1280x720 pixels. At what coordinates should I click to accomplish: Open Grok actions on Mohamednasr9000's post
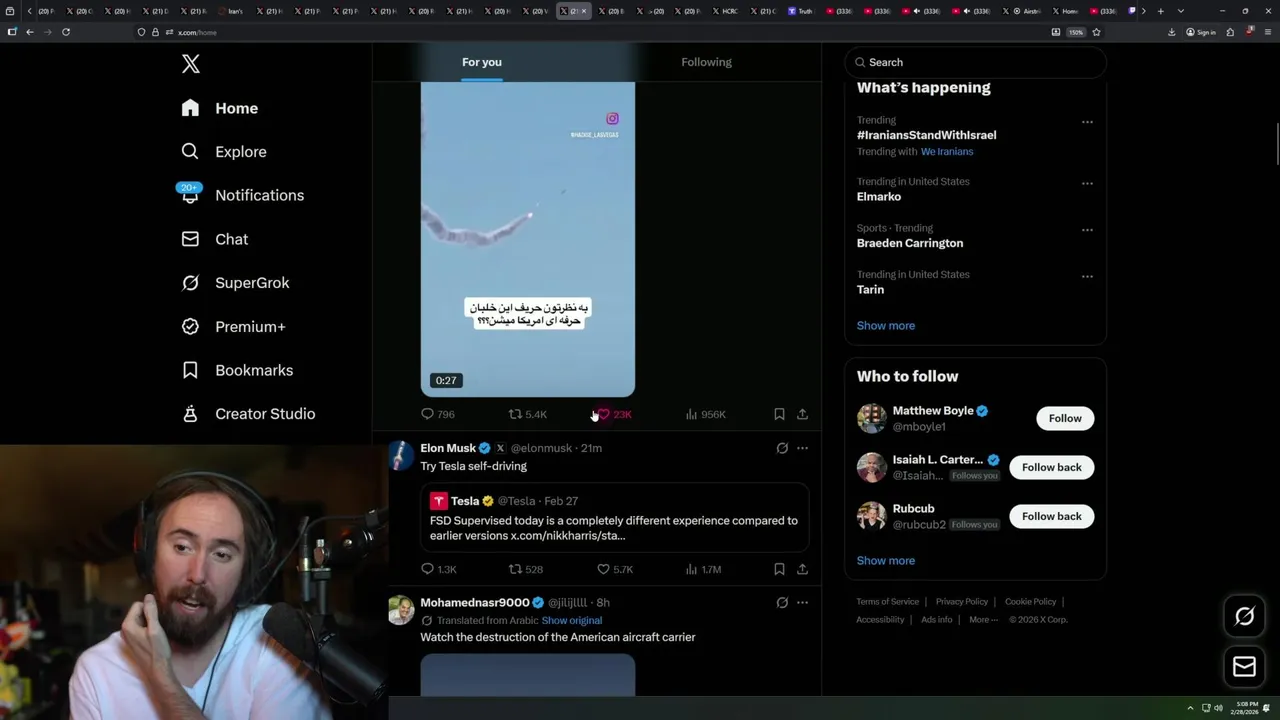[782, 603]
